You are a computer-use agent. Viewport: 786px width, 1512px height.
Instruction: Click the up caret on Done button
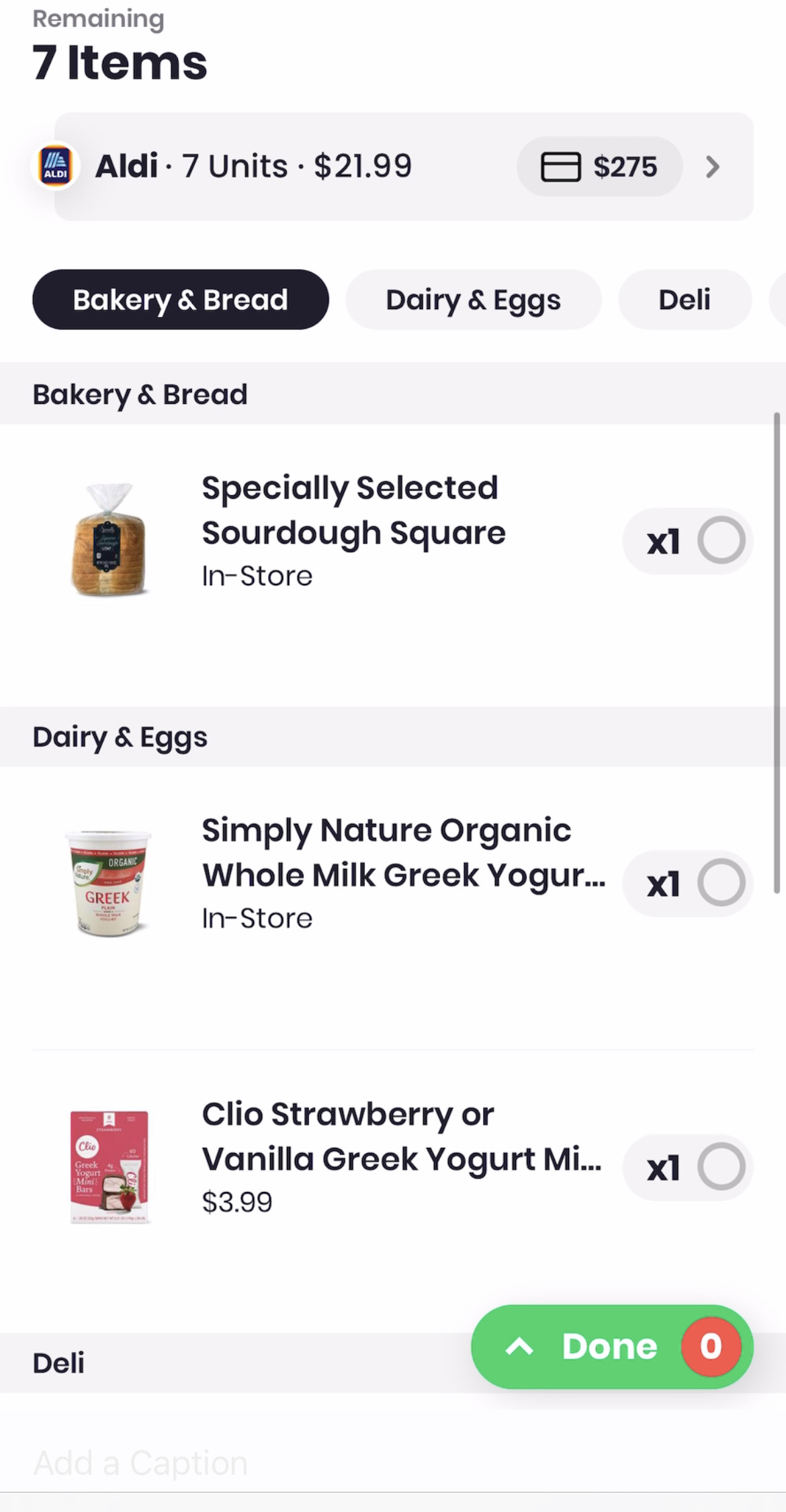[x=519, y=1346]
